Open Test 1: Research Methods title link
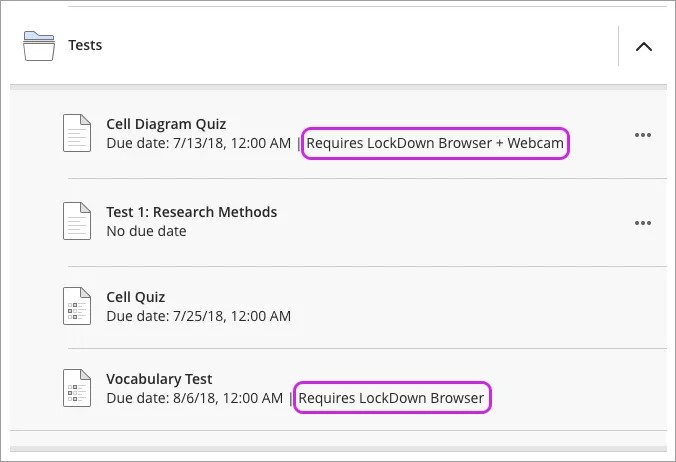 [x=191, y=212]
